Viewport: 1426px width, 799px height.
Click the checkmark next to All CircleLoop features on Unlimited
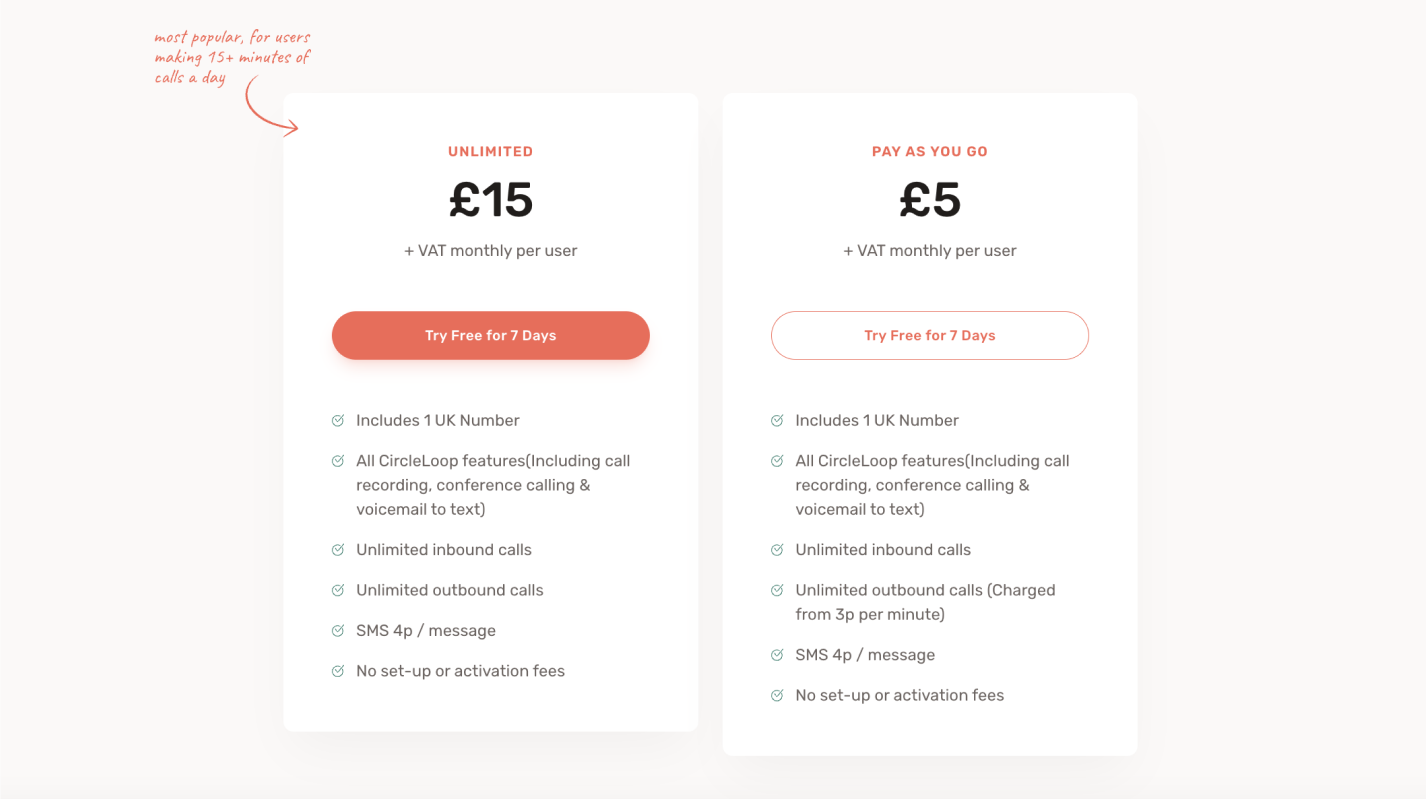pos(336,460)
